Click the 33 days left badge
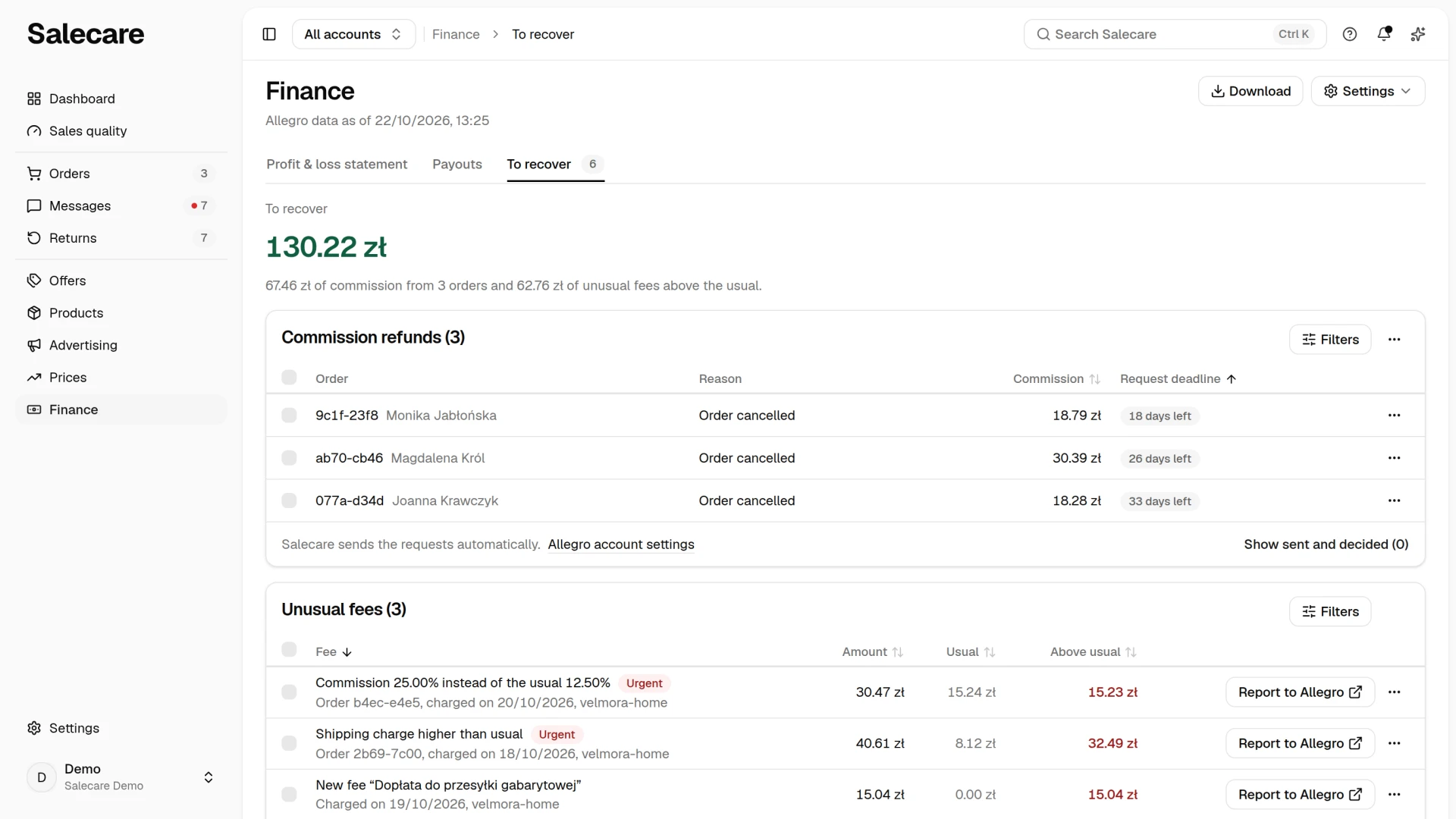The image size is (1456, 819). click(1159, 501)
